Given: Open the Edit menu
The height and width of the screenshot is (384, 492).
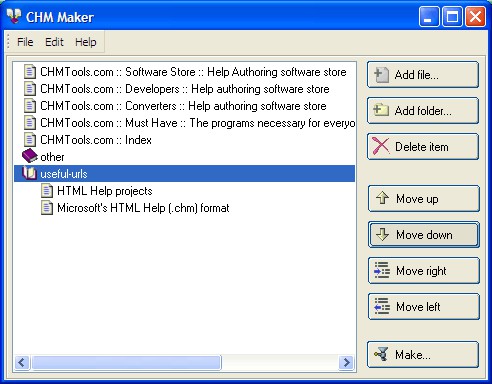Looking at the screenshot, I should tap(54, 42).
